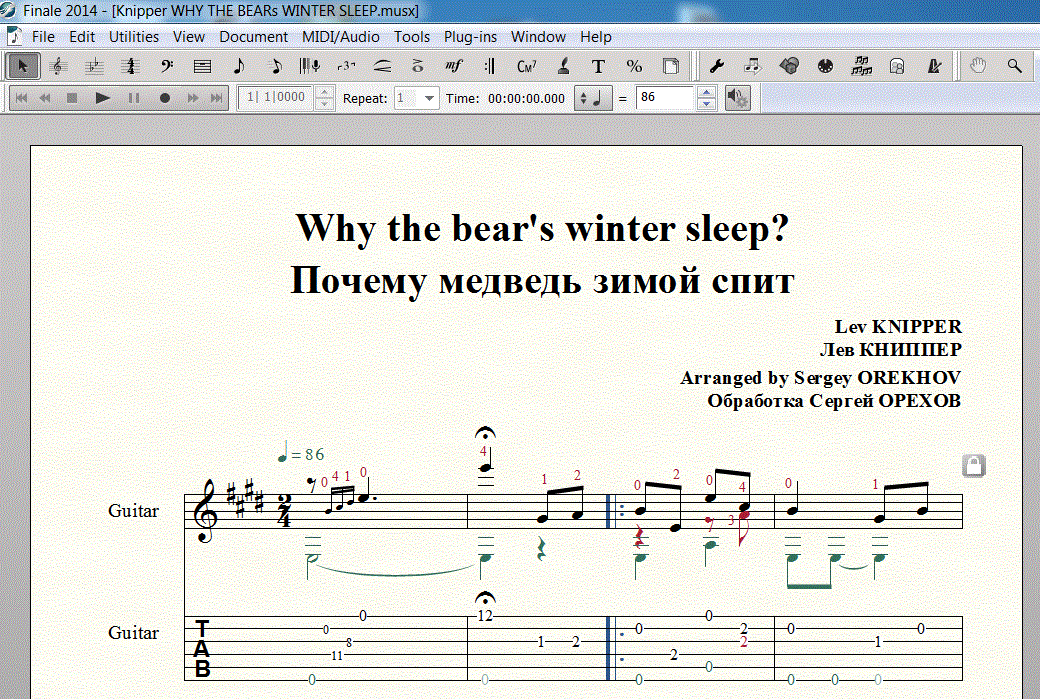Increase the tempo with the up arrow
Viewport: 1040px width, 699px height.
point(706,92)
